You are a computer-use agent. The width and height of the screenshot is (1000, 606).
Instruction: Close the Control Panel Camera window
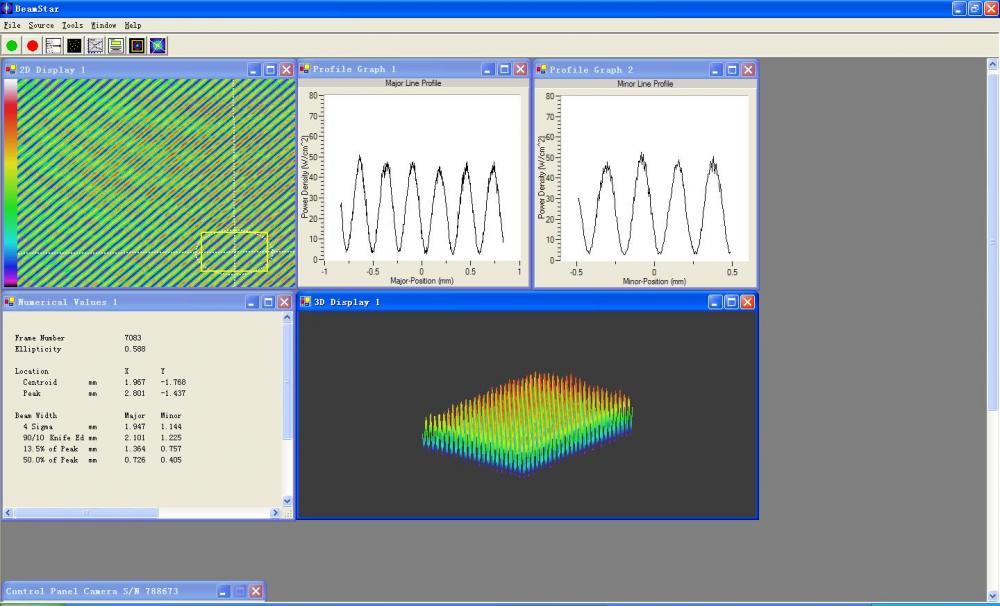(x=256, y=591)
